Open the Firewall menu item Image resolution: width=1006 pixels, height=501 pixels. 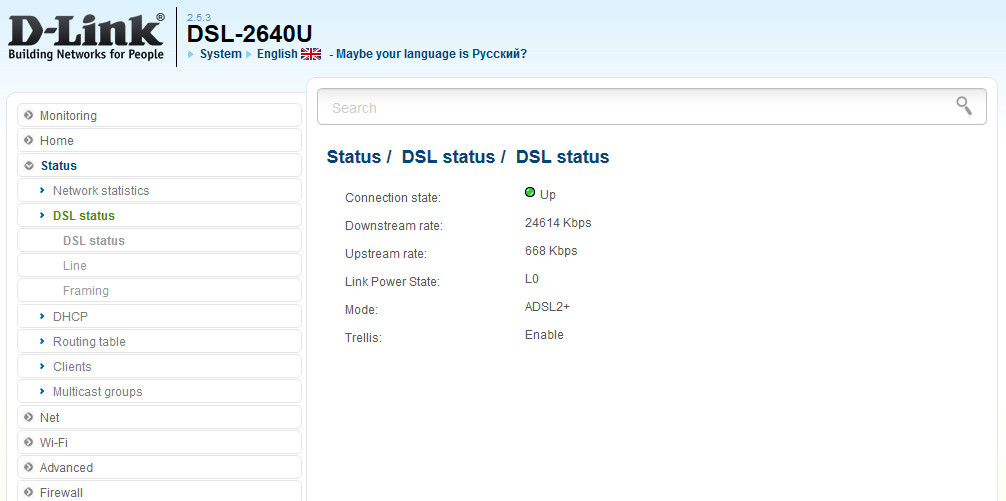tap(159, 491)
